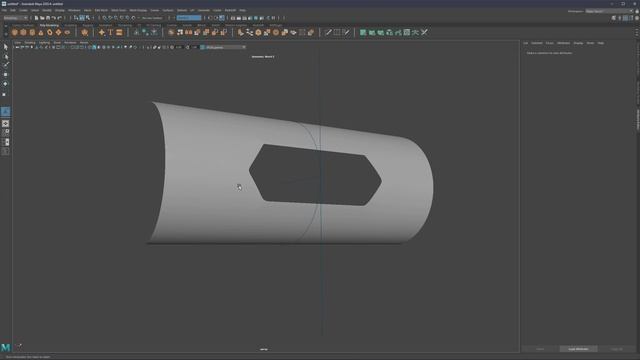Toggle snap to points

coord(116,18)
